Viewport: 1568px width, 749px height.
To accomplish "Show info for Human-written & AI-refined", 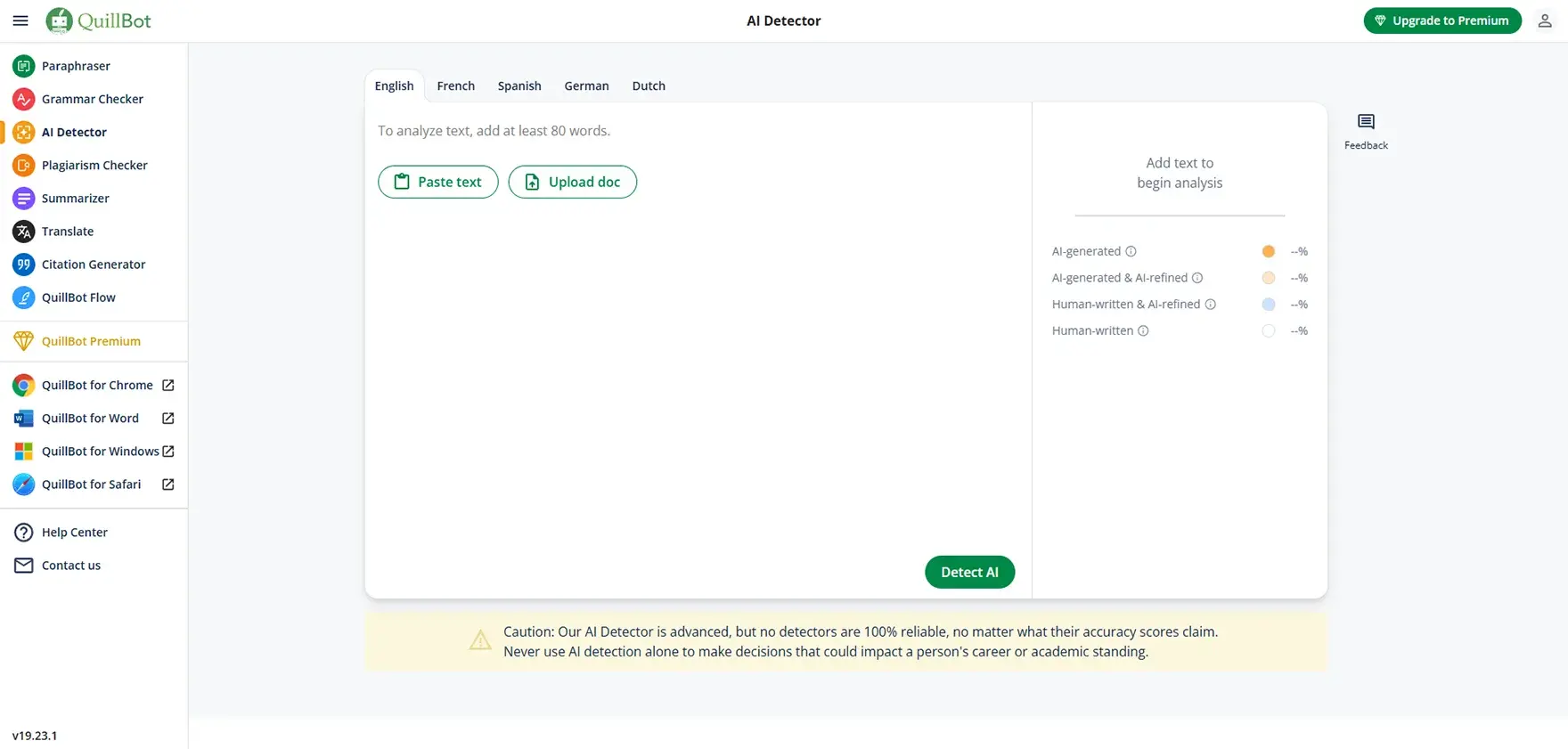I will coord(1211,305).
